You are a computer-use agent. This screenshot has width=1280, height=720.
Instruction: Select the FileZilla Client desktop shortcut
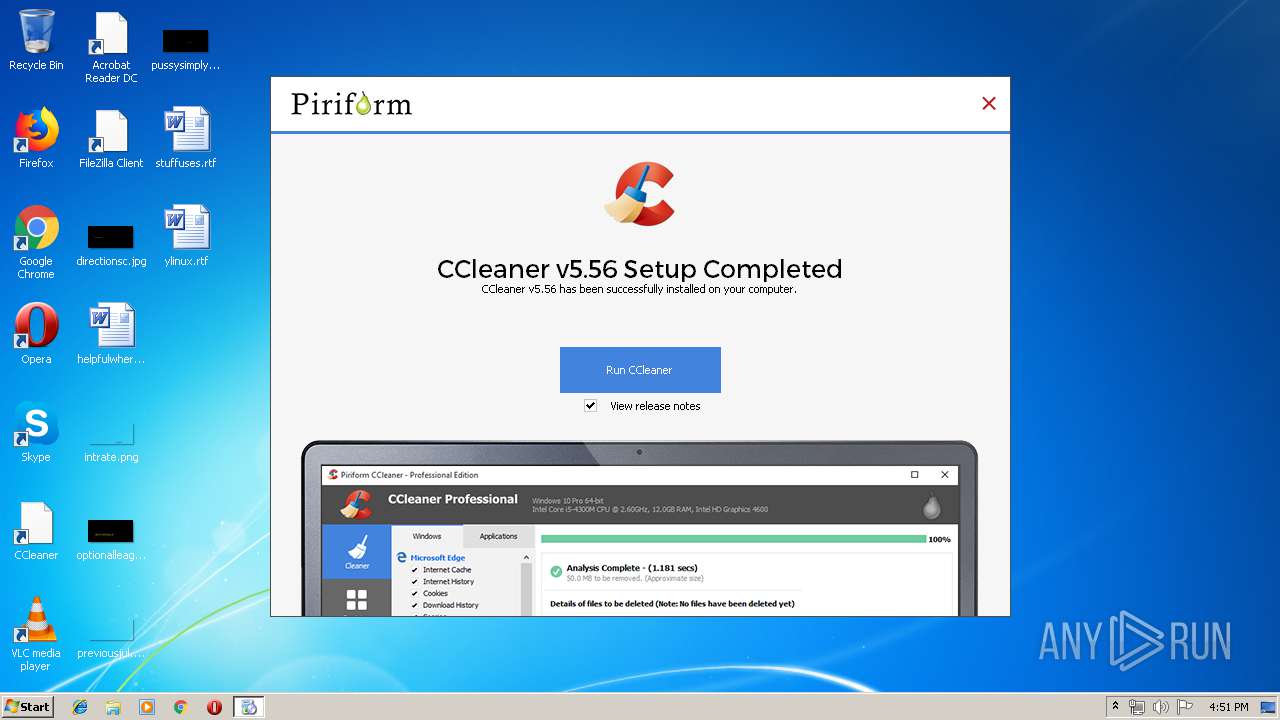click(x=111, y=138)
